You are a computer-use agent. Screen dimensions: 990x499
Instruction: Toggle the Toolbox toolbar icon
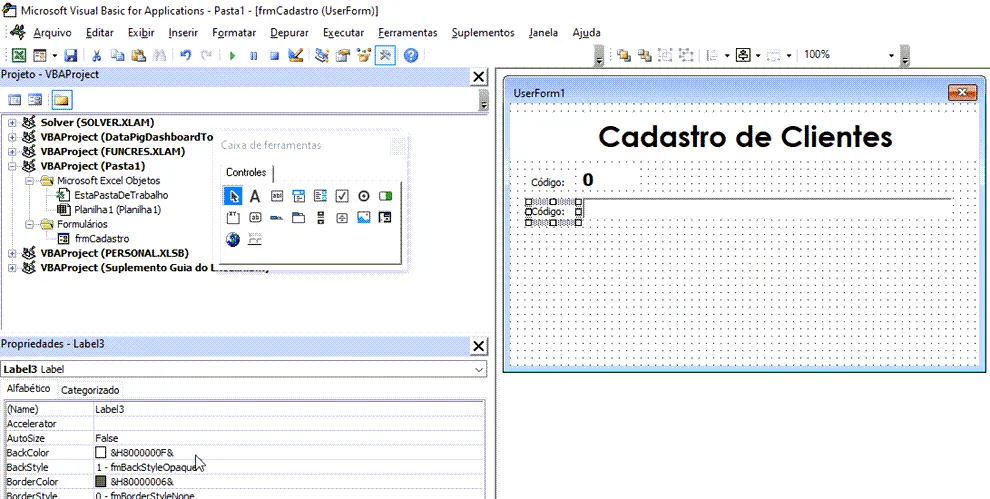[x=385, y=56]
